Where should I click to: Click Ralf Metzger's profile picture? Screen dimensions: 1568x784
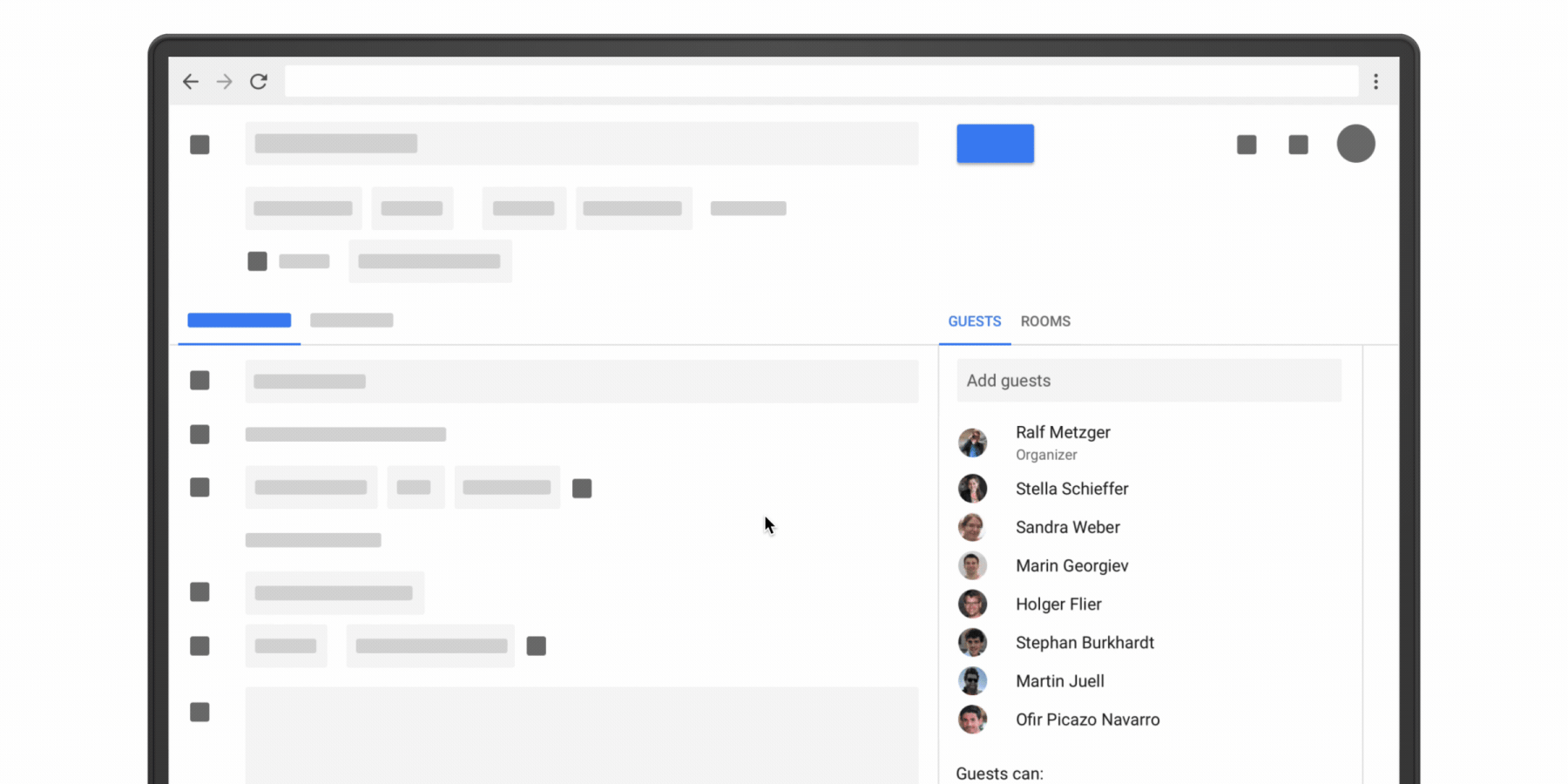973,443
